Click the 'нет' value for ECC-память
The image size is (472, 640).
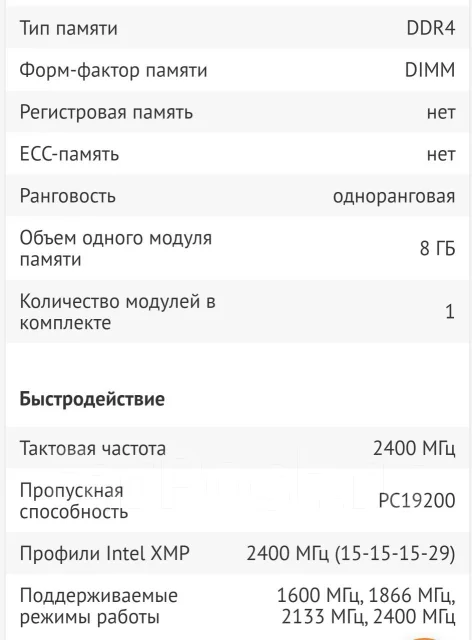point(441,154)
